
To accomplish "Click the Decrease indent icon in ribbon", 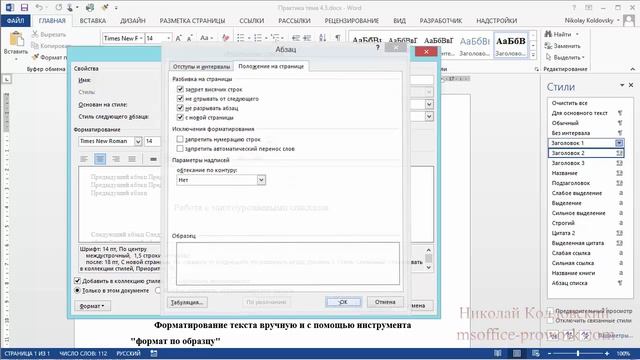I will pyautogui.click(x=296, y=38).
